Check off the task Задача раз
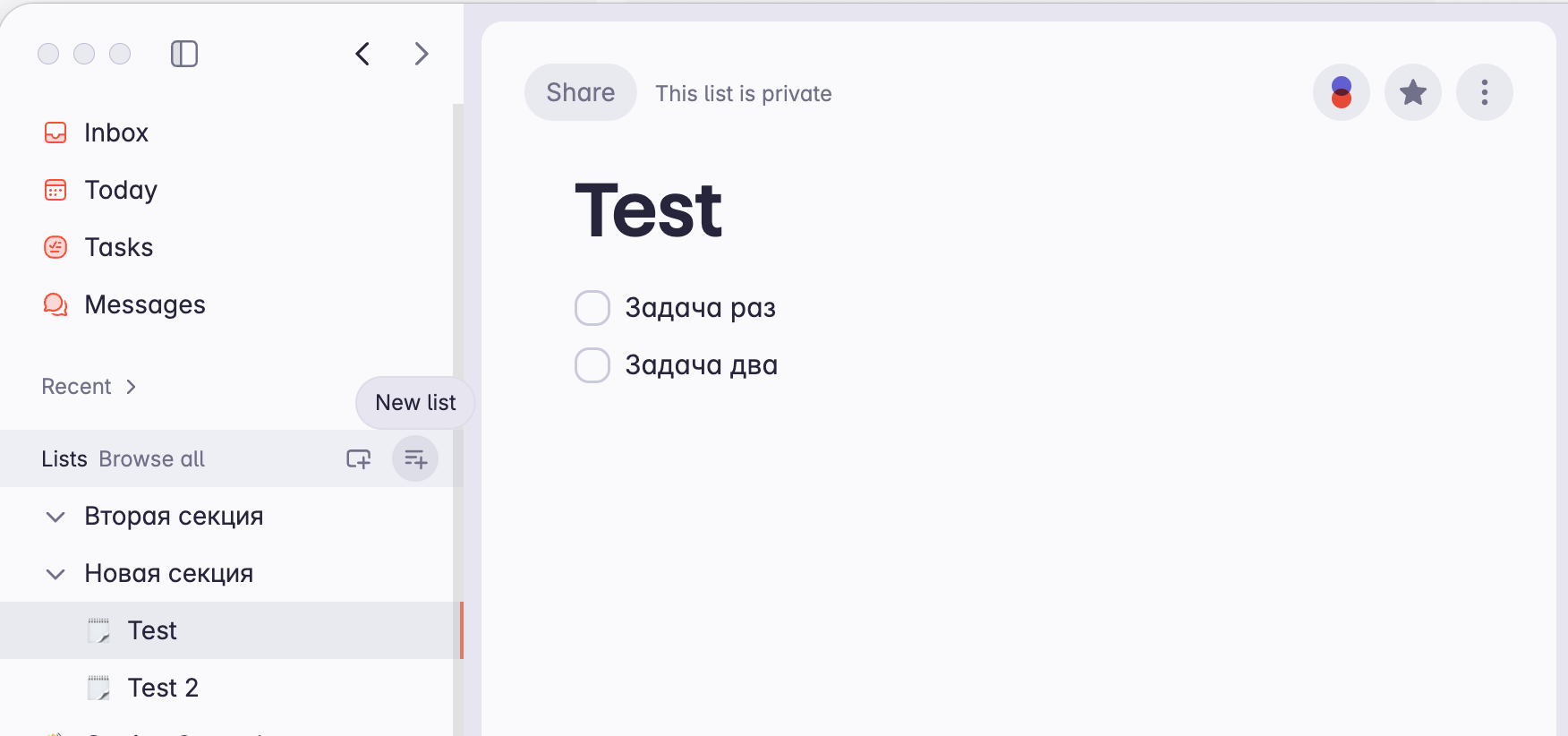This screenshot has height=736, width=1568. pyautogui.click(x=592, y=308)
